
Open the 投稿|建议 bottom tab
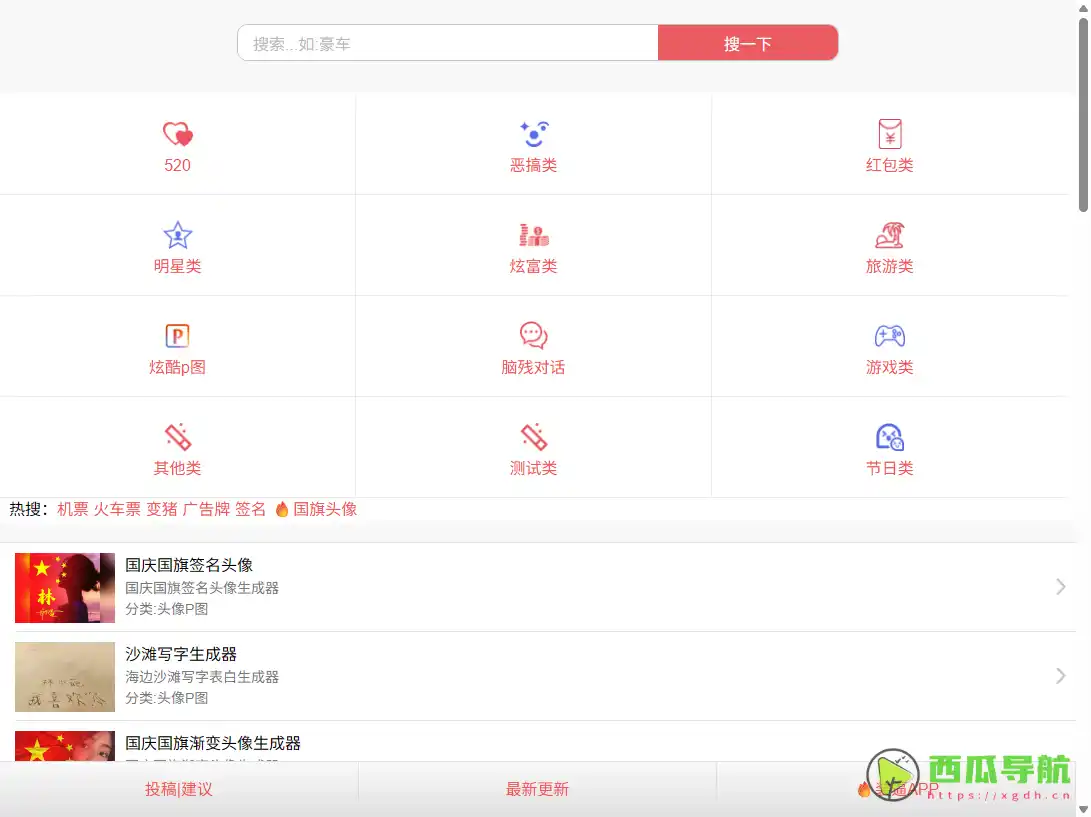tap(177, 789)
